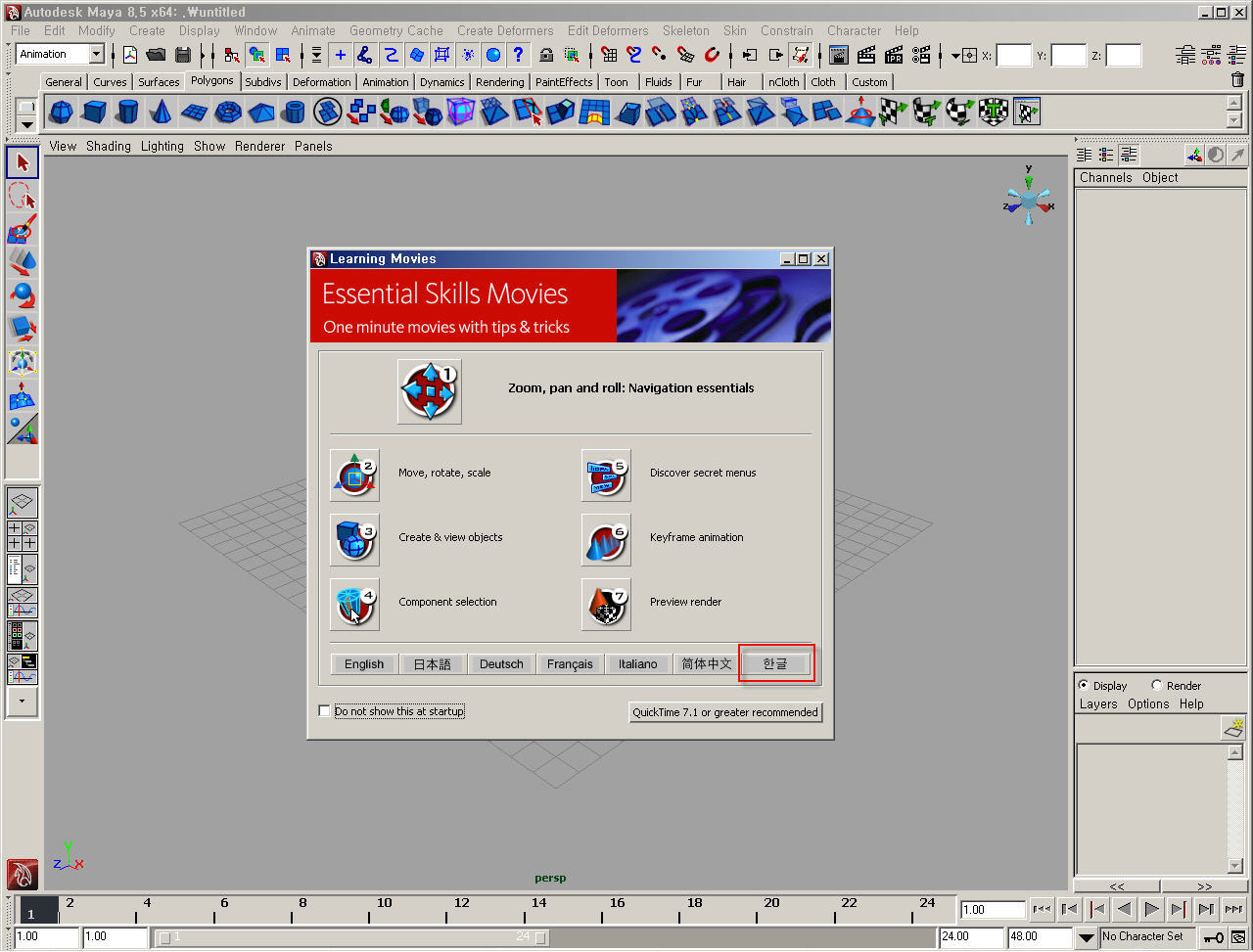Open the Keyframe animation movie button
This screenshot has height=952, width=1253.
tap(606, 538)
